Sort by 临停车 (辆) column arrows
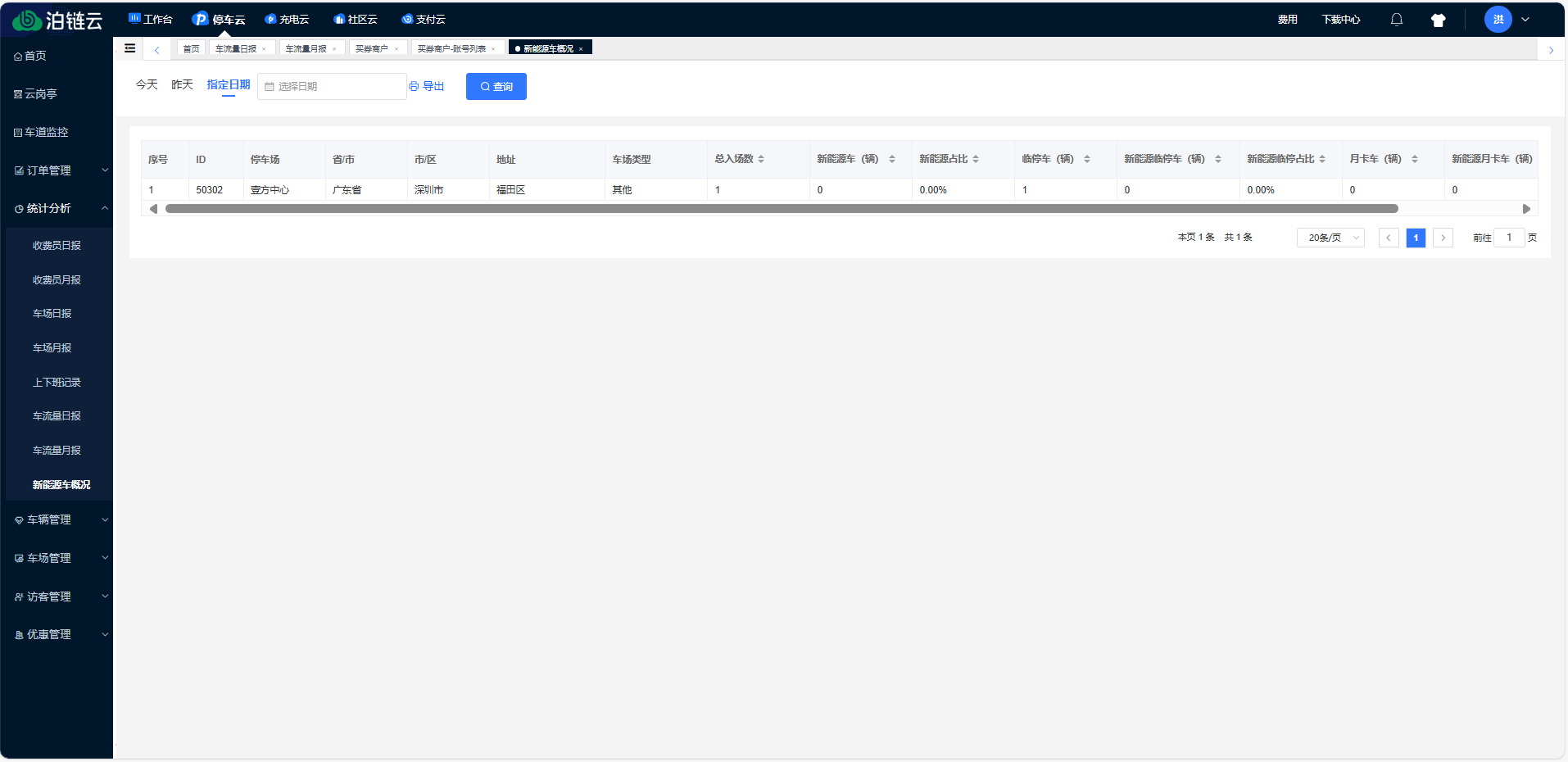Image resolution: width=1568 pixels, height=762 pixels. (x=1087, y=159)
